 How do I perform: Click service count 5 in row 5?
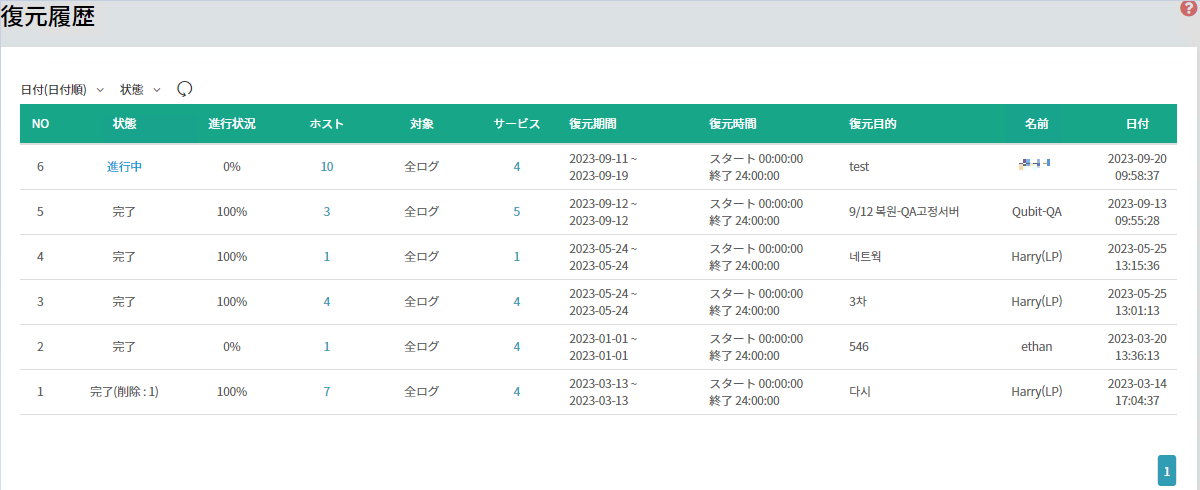point(517,212)
